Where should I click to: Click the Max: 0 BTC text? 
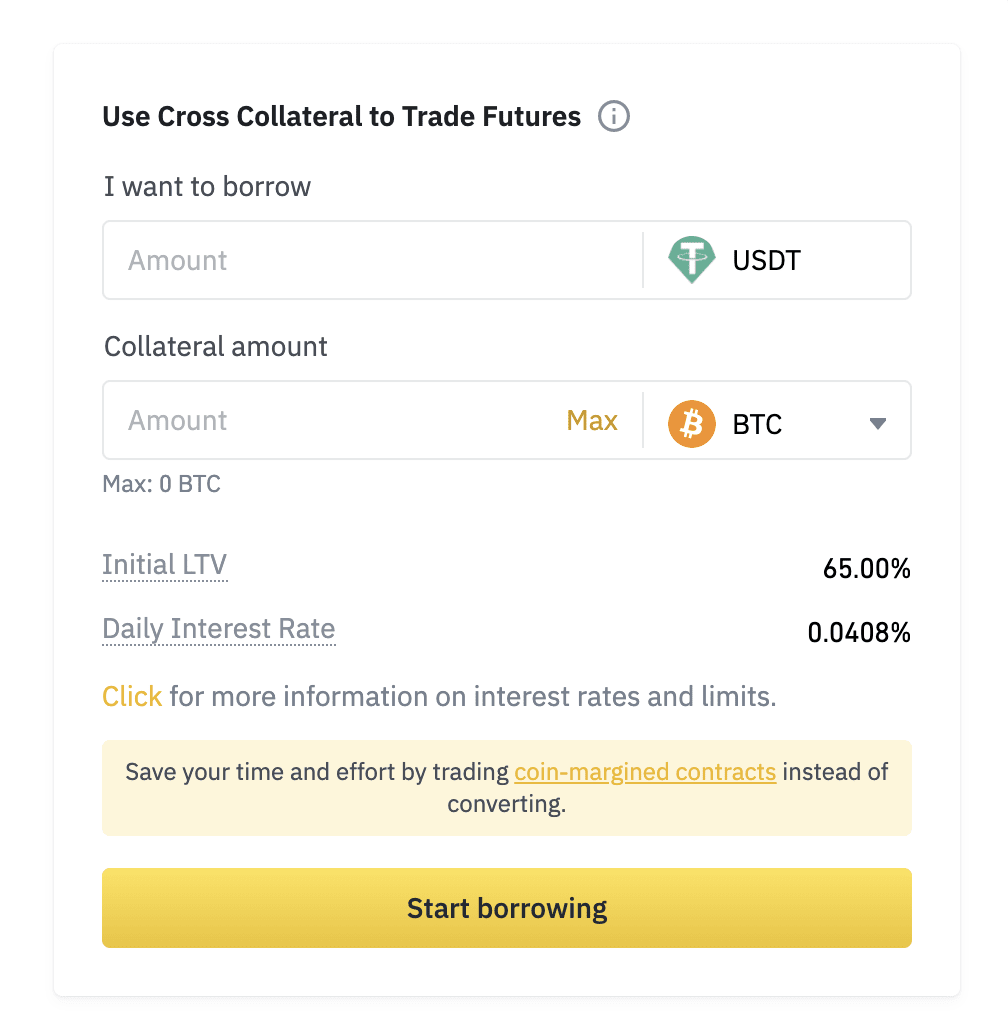tap(162, 484)
